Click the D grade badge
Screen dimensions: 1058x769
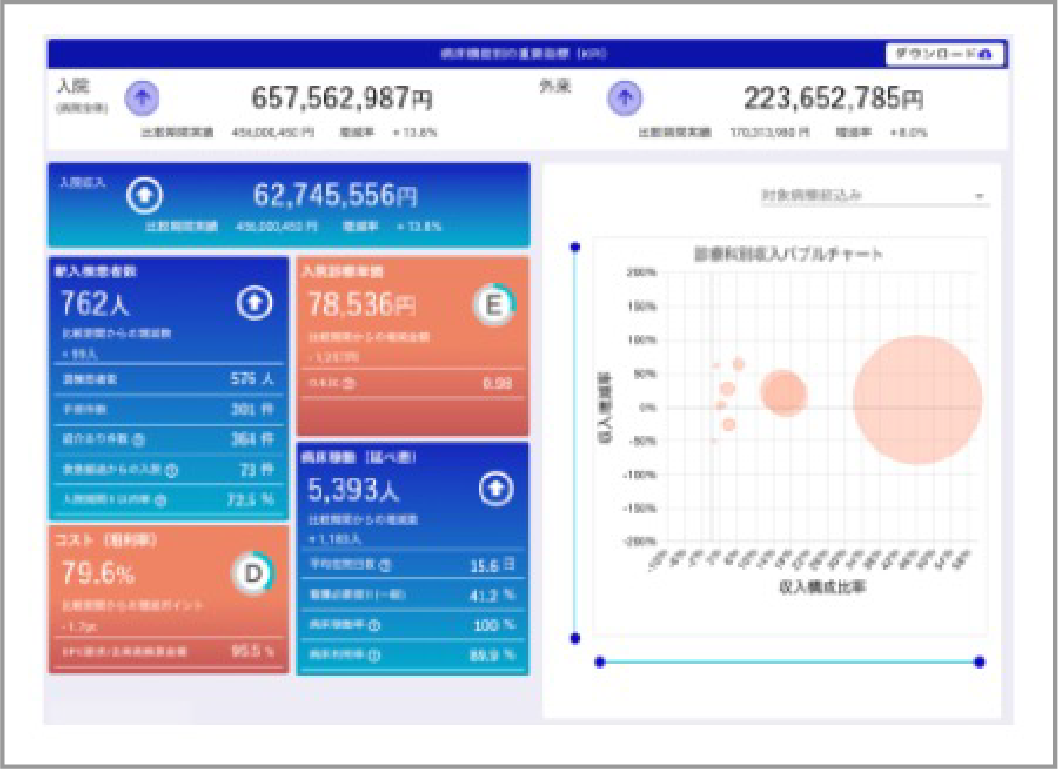tap(253, 573)
